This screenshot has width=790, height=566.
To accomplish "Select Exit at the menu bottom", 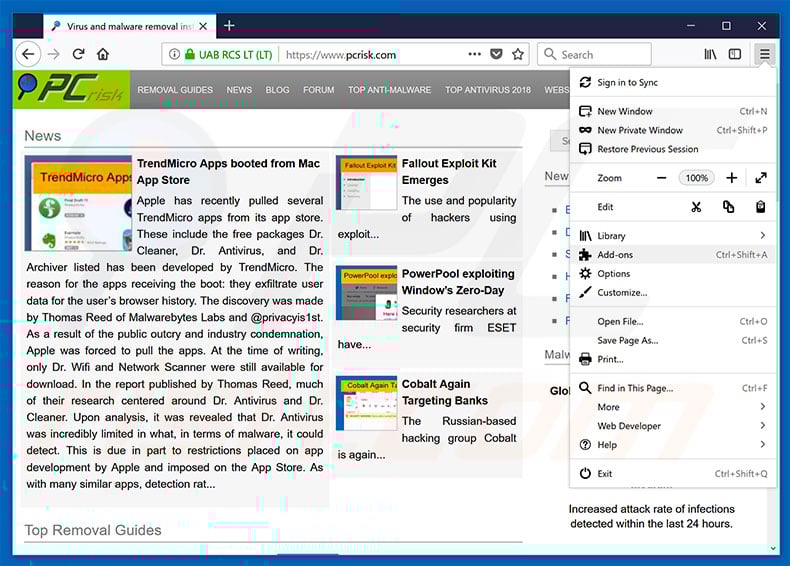I will (x=673, y=473).
